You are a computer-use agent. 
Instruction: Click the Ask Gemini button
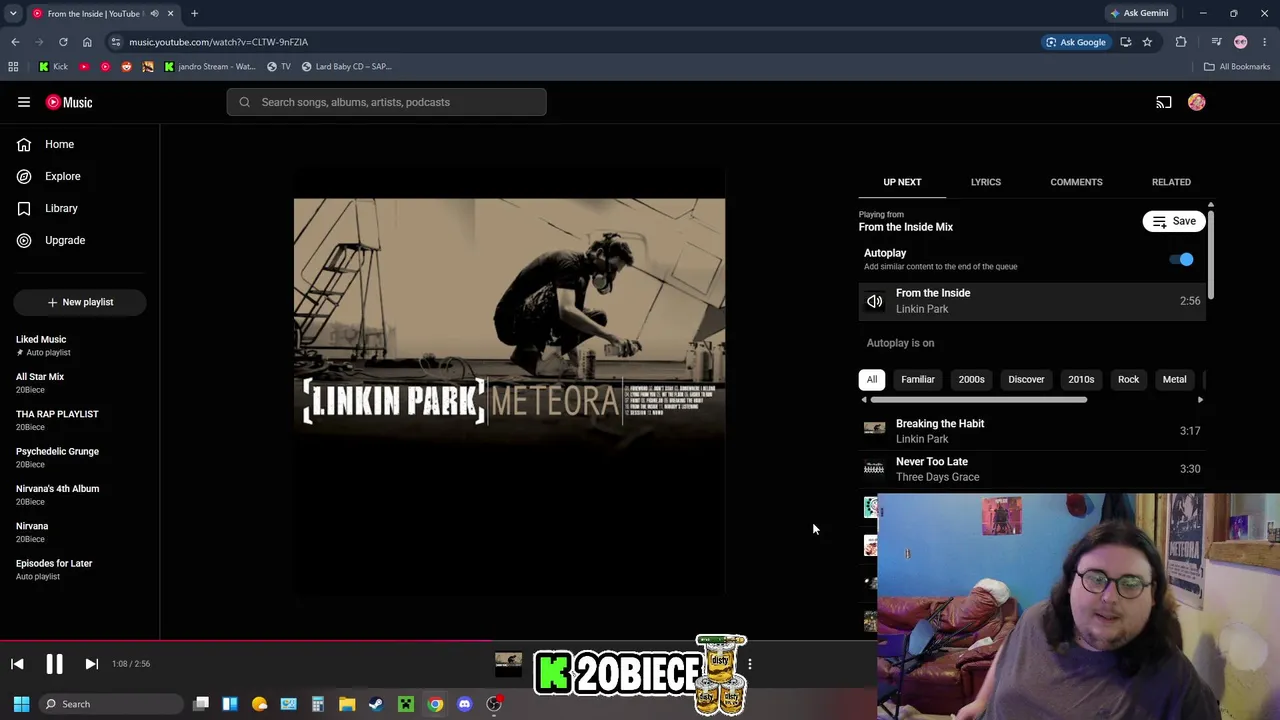click(1138, 13)
